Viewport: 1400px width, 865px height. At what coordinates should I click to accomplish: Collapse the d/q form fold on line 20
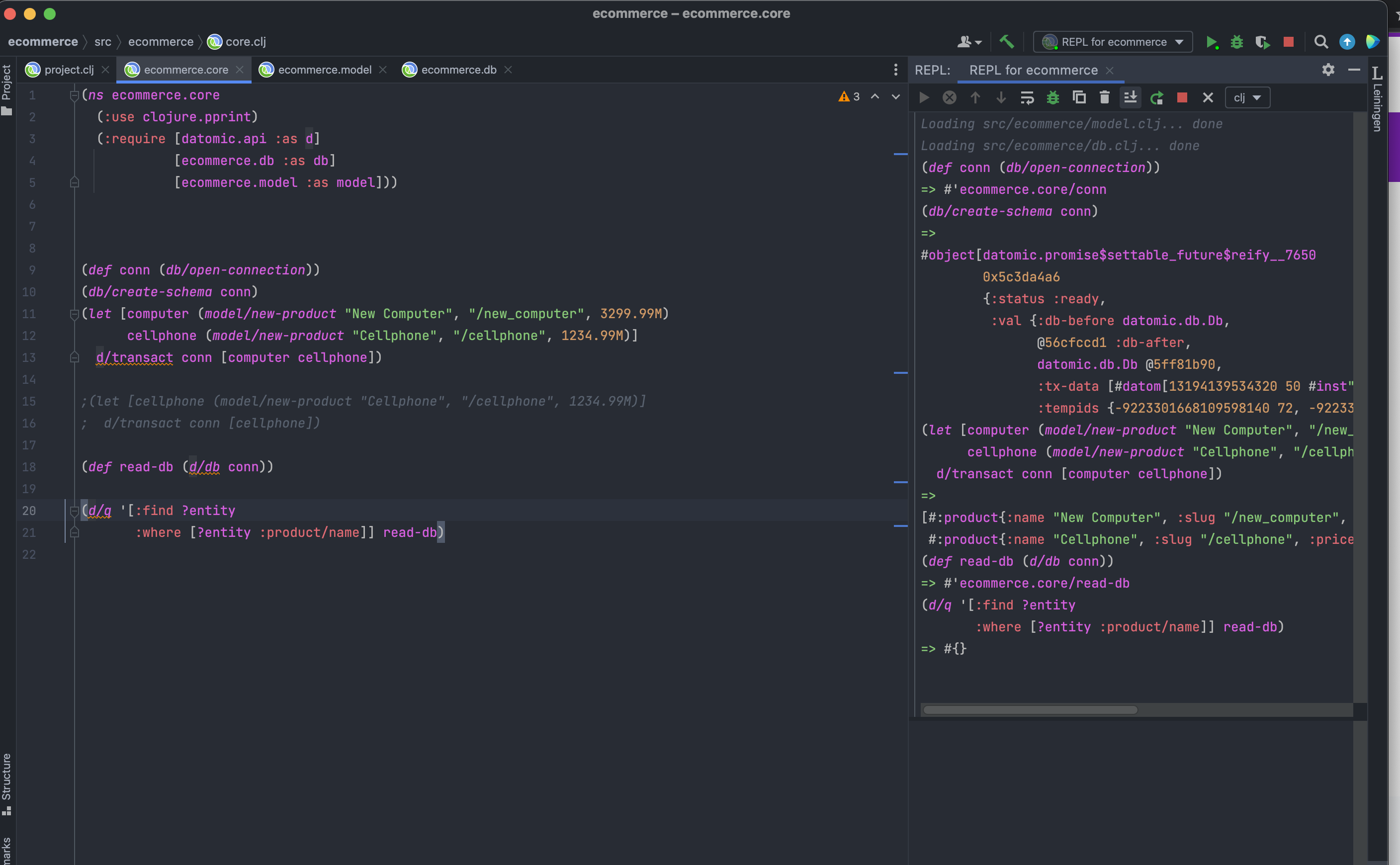[75, 511]
